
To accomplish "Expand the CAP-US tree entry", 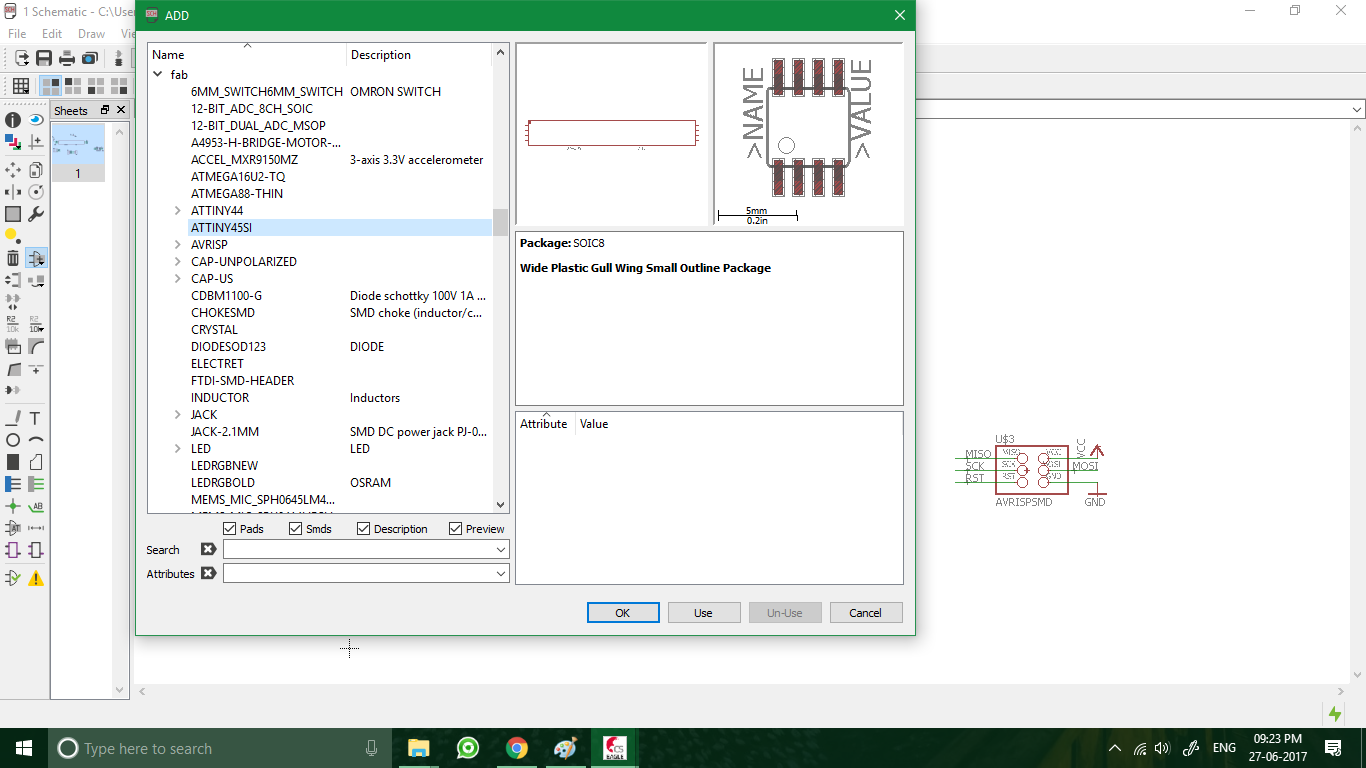I will pos(178,278).
